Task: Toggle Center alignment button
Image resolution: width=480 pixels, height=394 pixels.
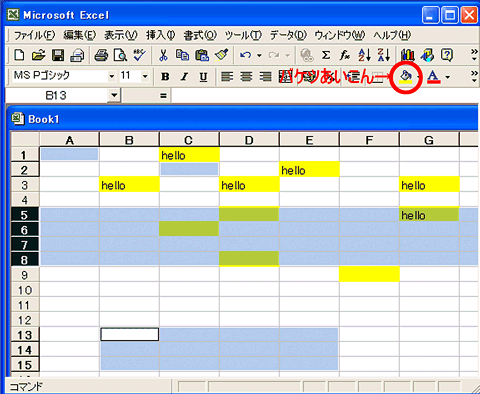Action: pos(246,77)
